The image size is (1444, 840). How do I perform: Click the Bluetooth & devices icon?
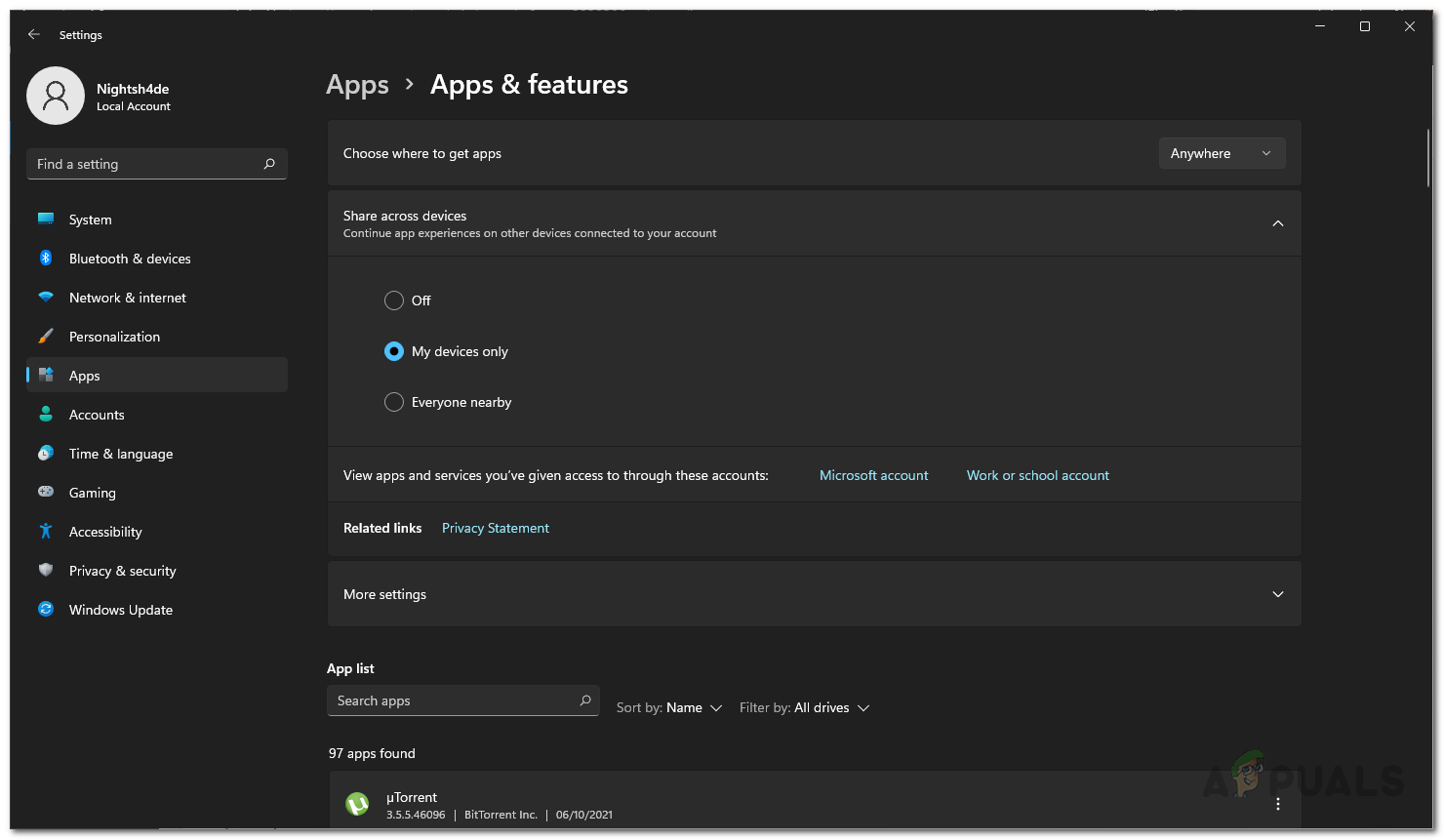(x=46, y=259)
